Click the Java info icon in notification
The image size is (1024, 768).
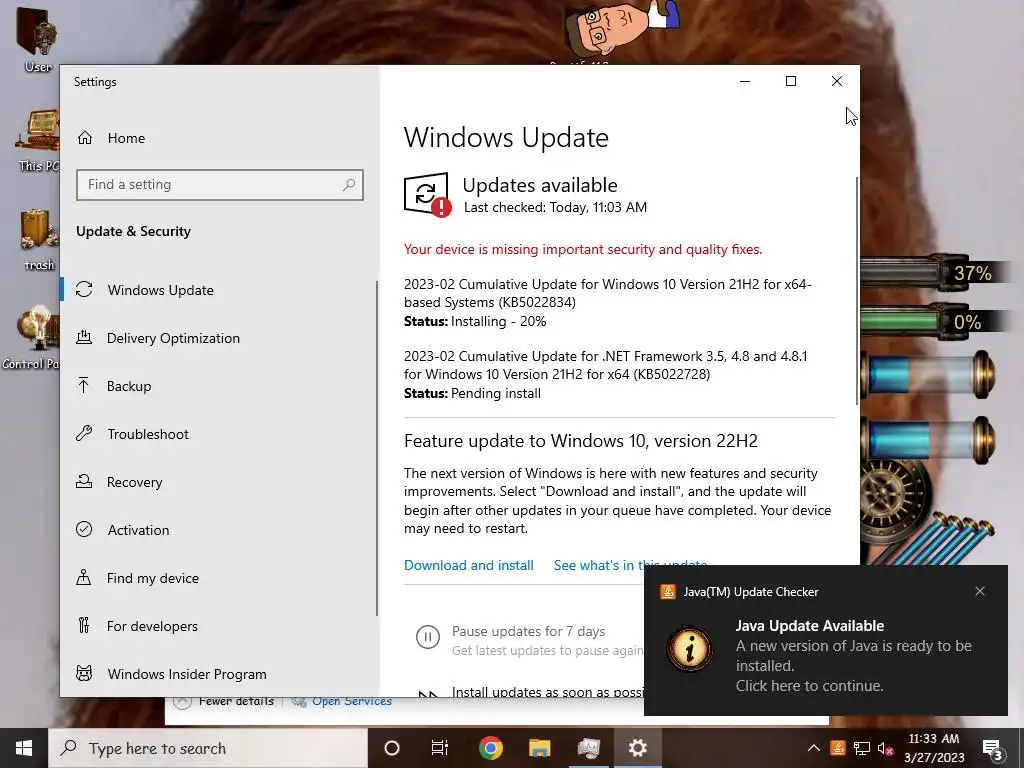690,649
